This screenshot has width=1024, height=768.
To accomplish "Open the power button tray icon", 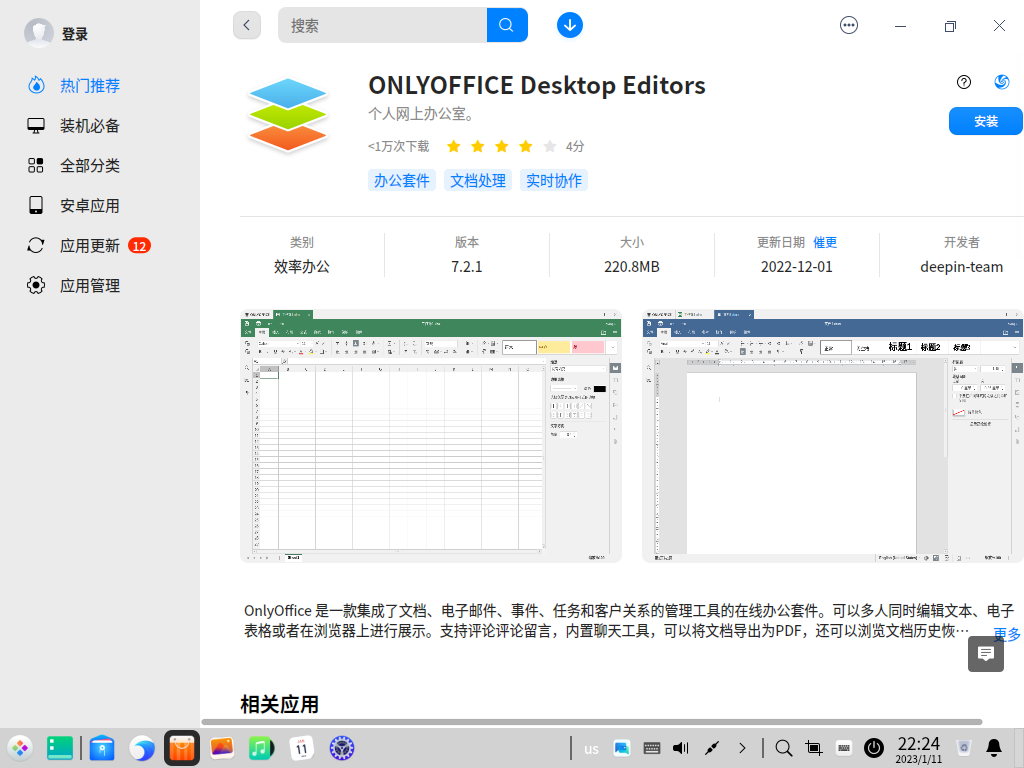I will (x=874, y=748).
